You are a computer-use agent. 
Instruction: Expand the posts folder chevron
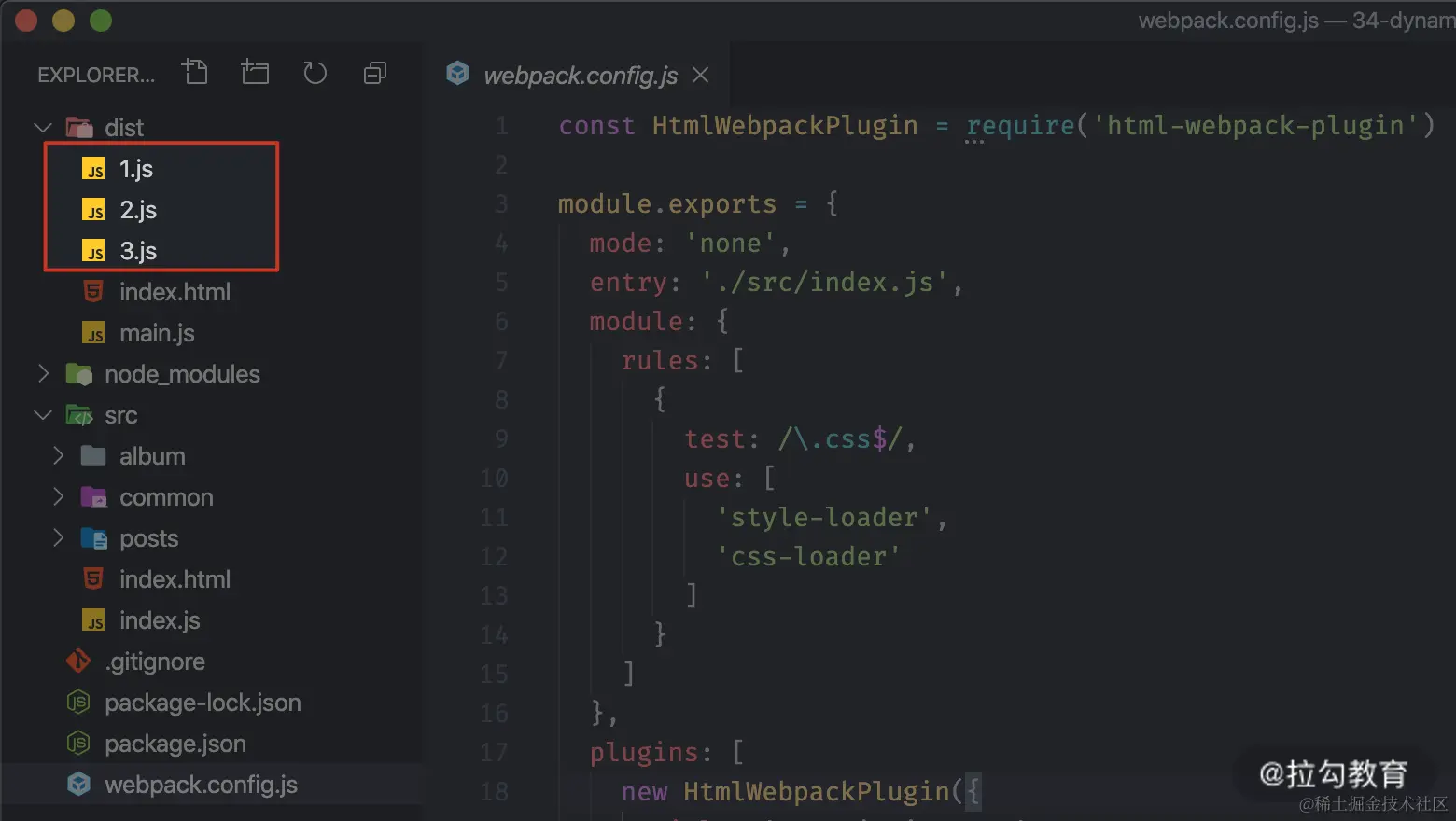point(58,538)
